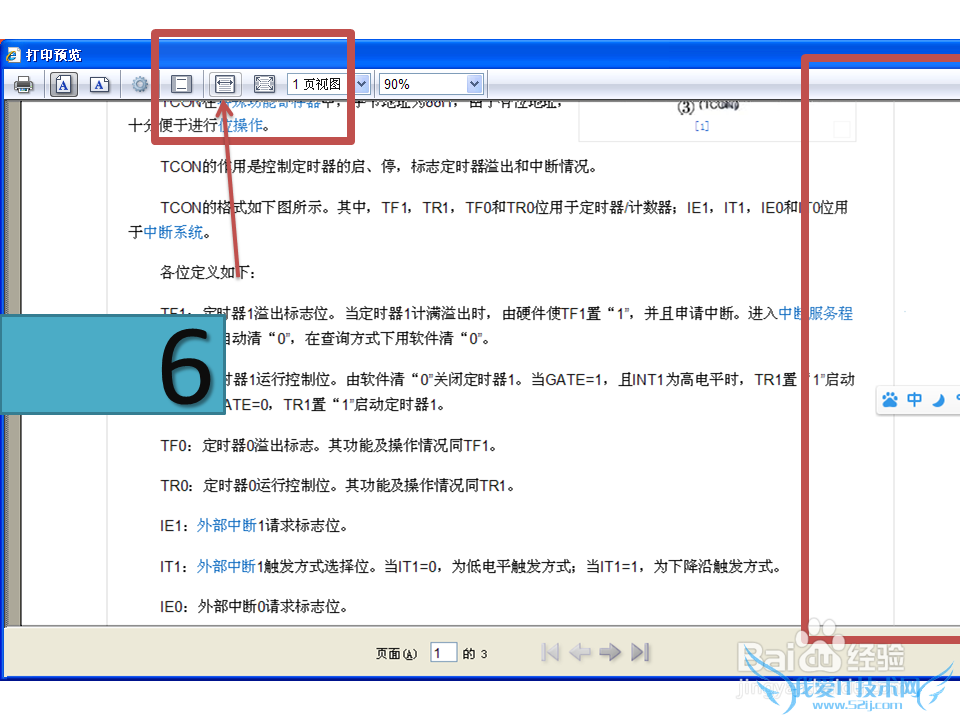This screenshot has height=720, width=960.
Task: Click the '[1]' reference link
Action: tap(702, 126)
